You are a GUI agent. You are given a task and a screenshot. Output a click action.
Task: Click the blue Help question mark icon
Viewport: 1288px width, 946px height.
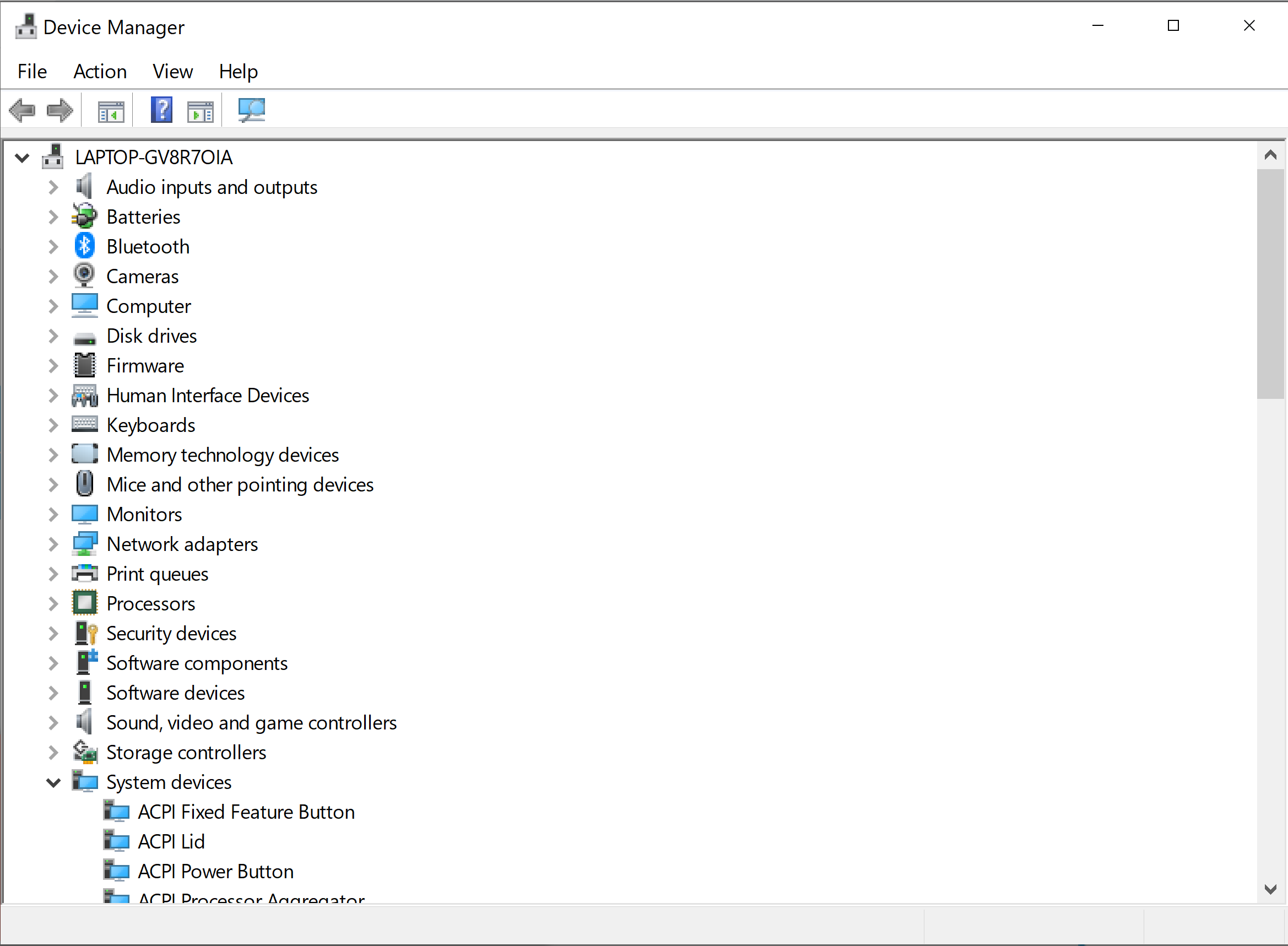pyautogui.click(x=161, y=110)
